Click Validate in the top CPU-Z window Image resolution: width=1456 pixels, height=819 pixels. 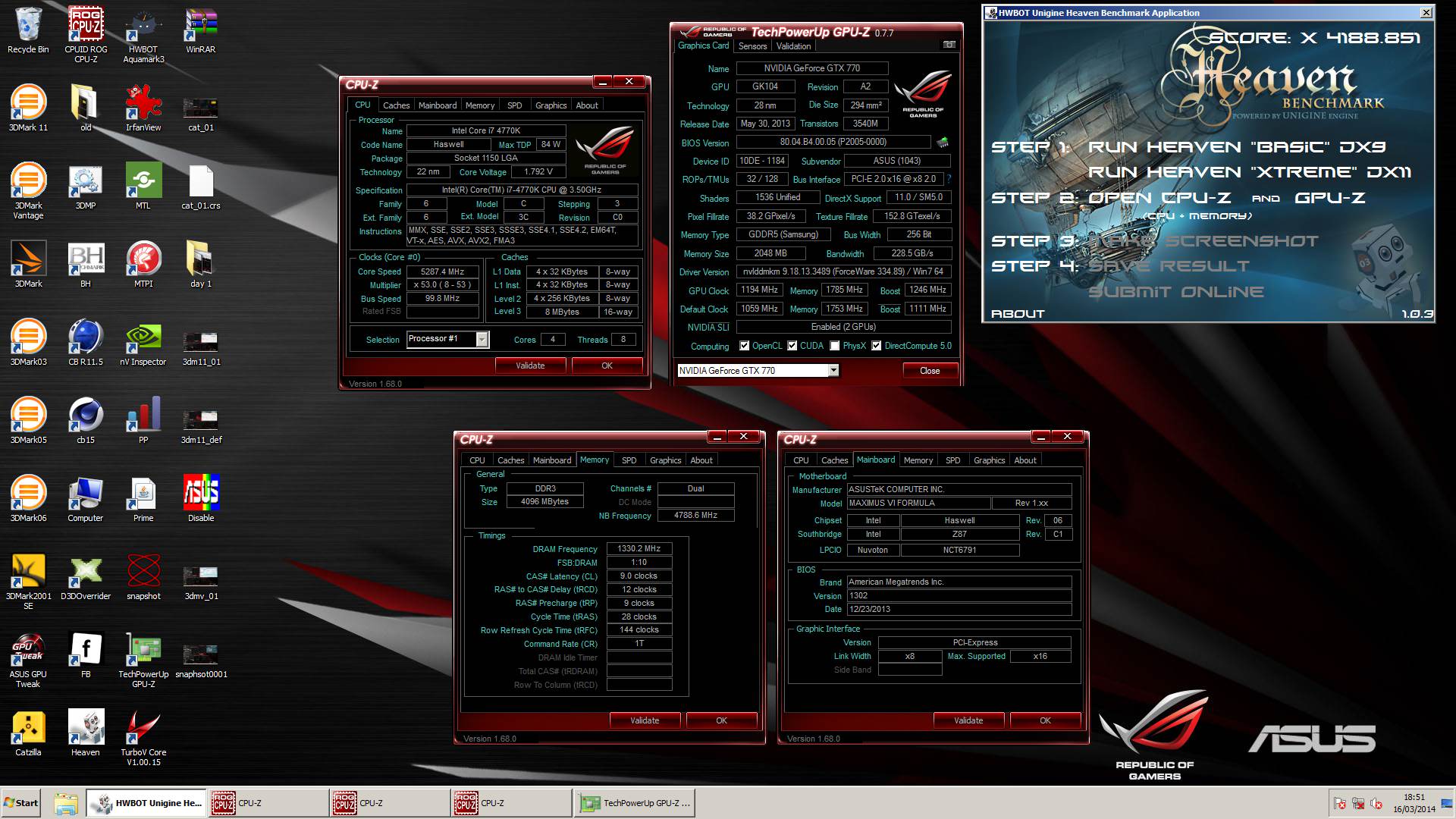(x=530, y=366)
